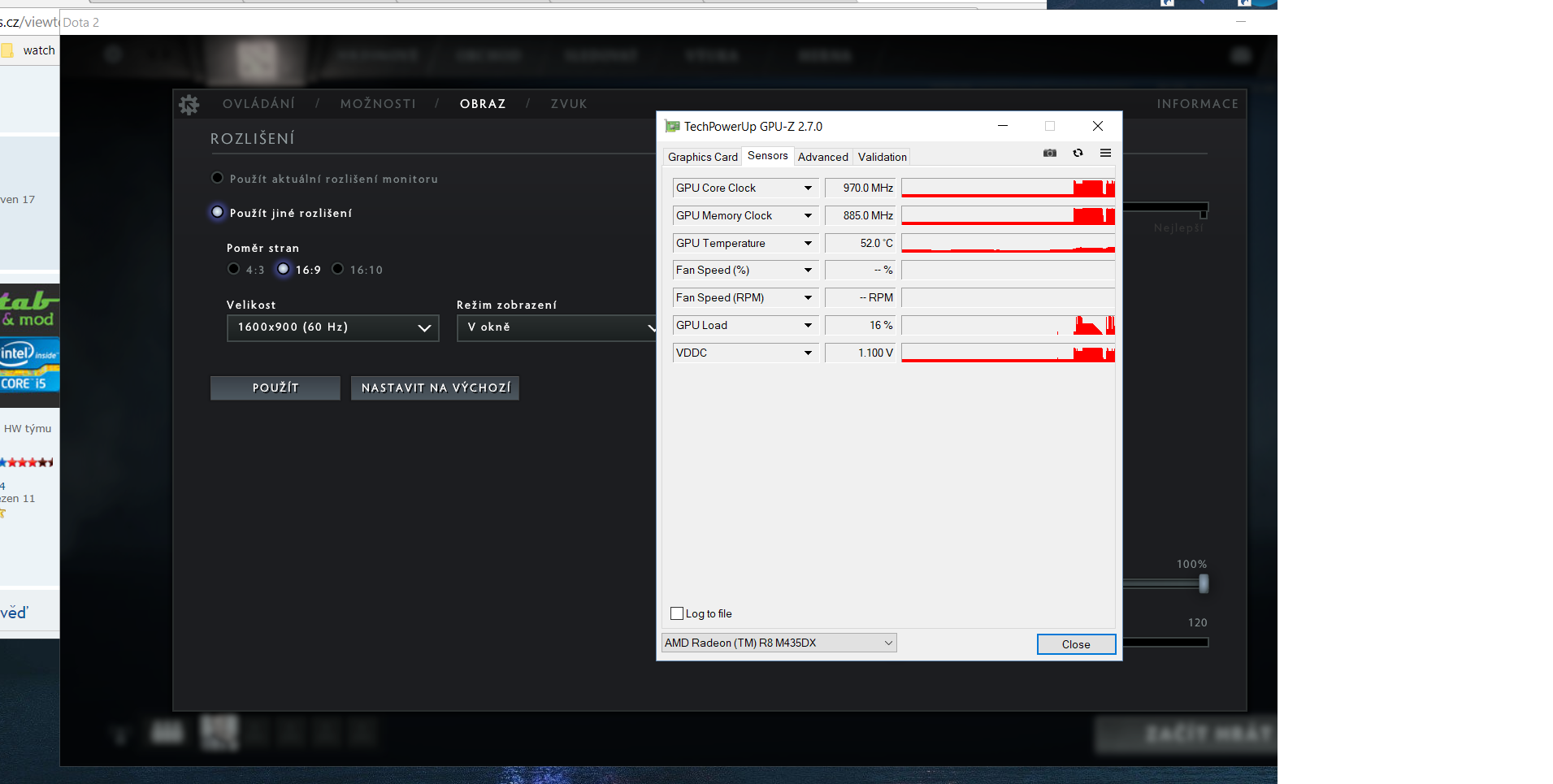This screenshot has height=784, width=1553.
Task: Open the GPU Memory Clock sensor dropdown
Action: coord(808,215)
